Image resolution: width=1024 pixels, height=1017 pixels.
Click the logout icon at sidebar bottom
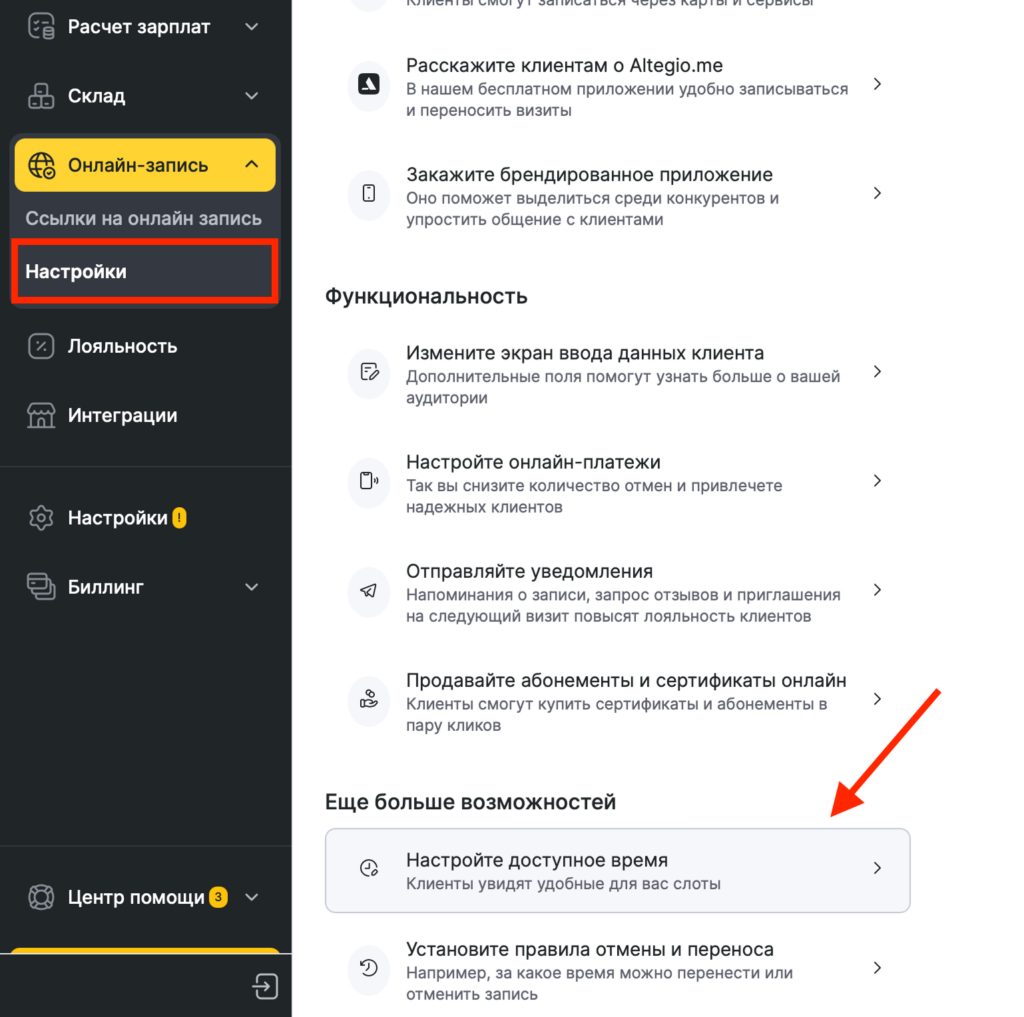[265, 986]
